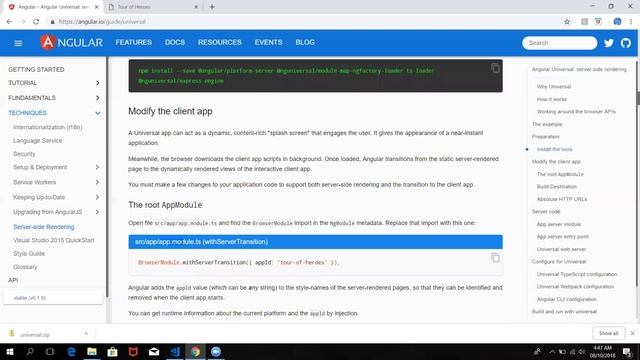The image size is (640, 360).
Task: Expand Keeping Up-to-Date submenu
Action: click(97, 197)
